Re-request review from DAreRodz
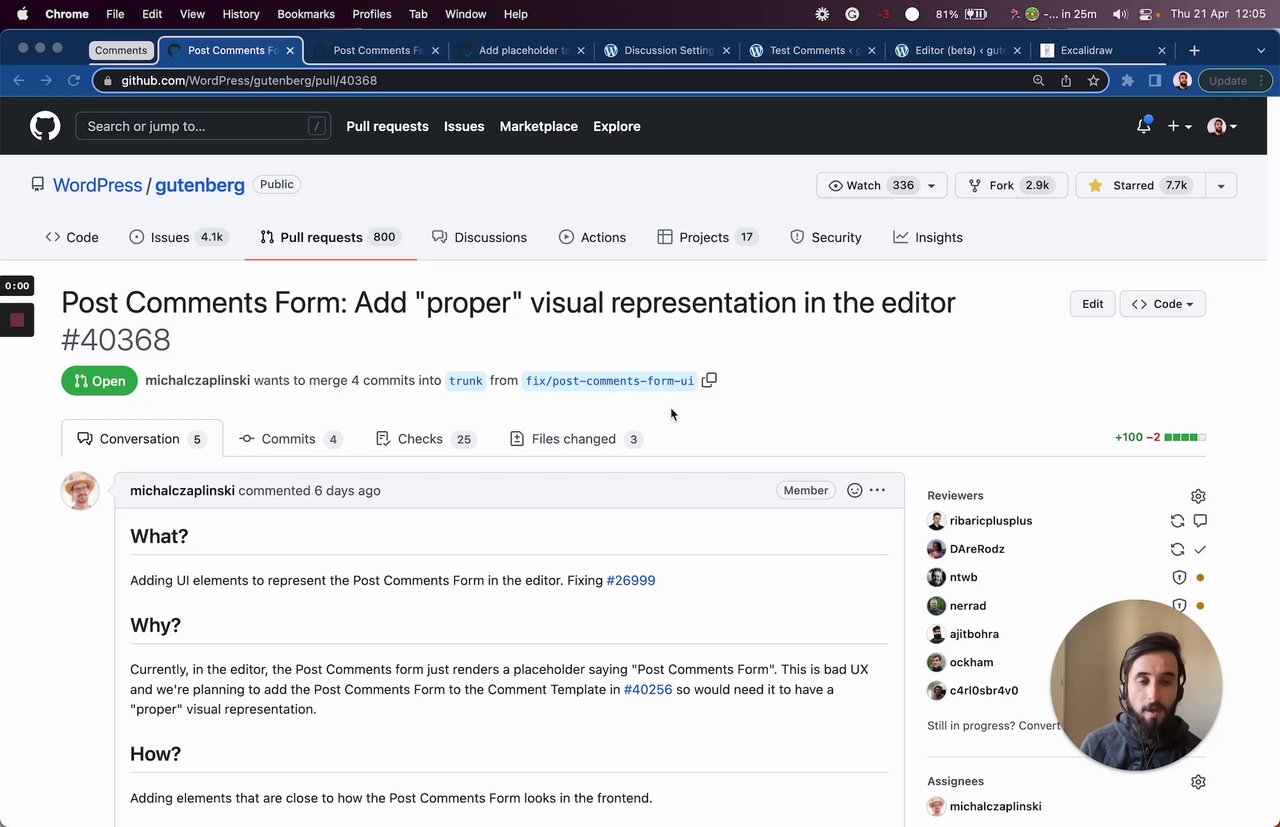 [x=1177, y=549]
